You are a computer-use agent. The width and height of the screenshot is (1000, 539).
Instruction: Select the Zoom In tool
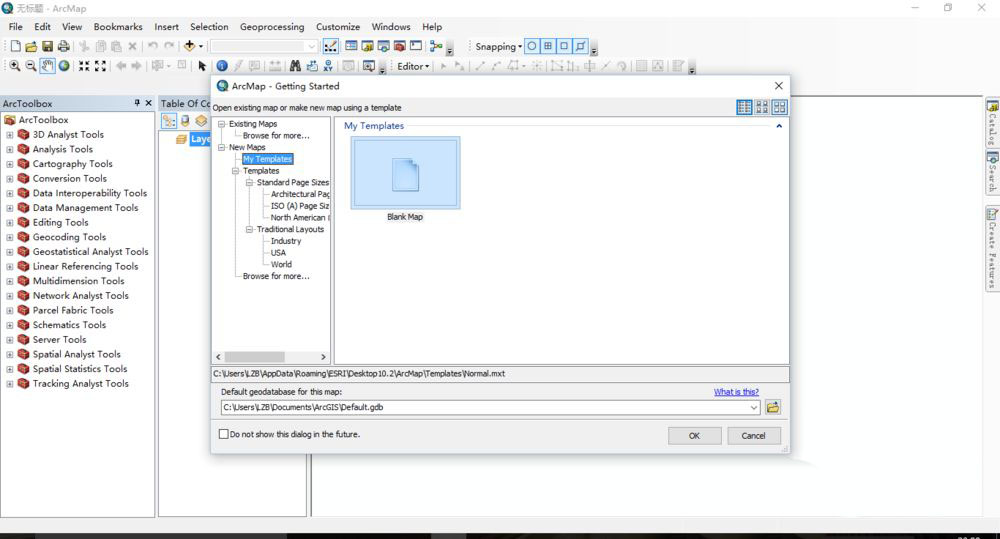tap(14, 66)
